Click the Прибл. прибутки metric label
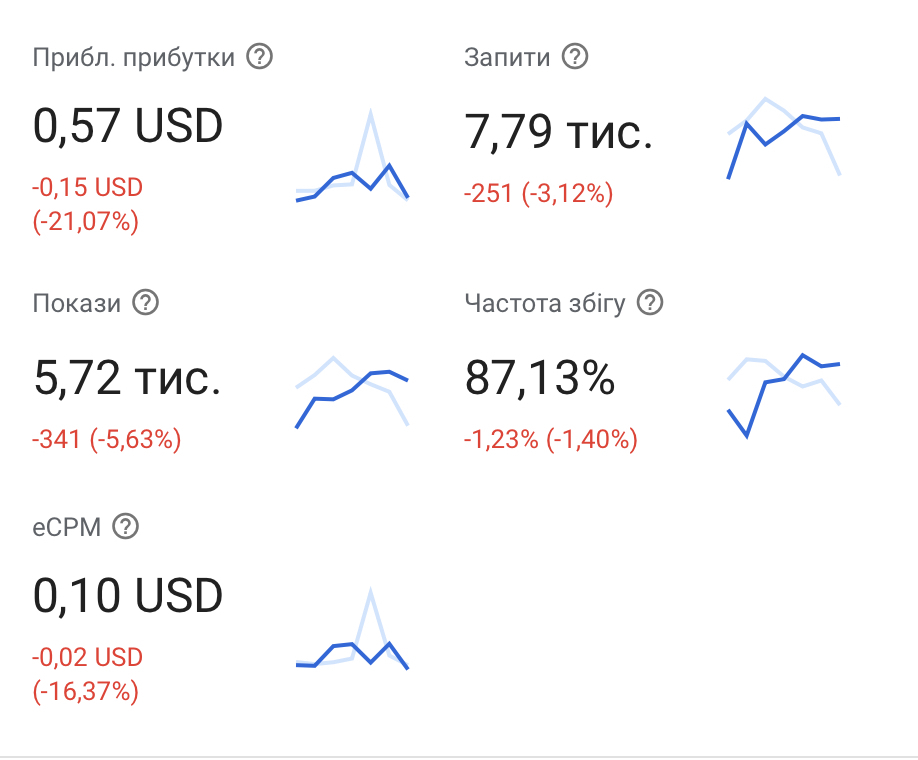The height and width of the screenshot is (760, 918). tap(134, 57)
